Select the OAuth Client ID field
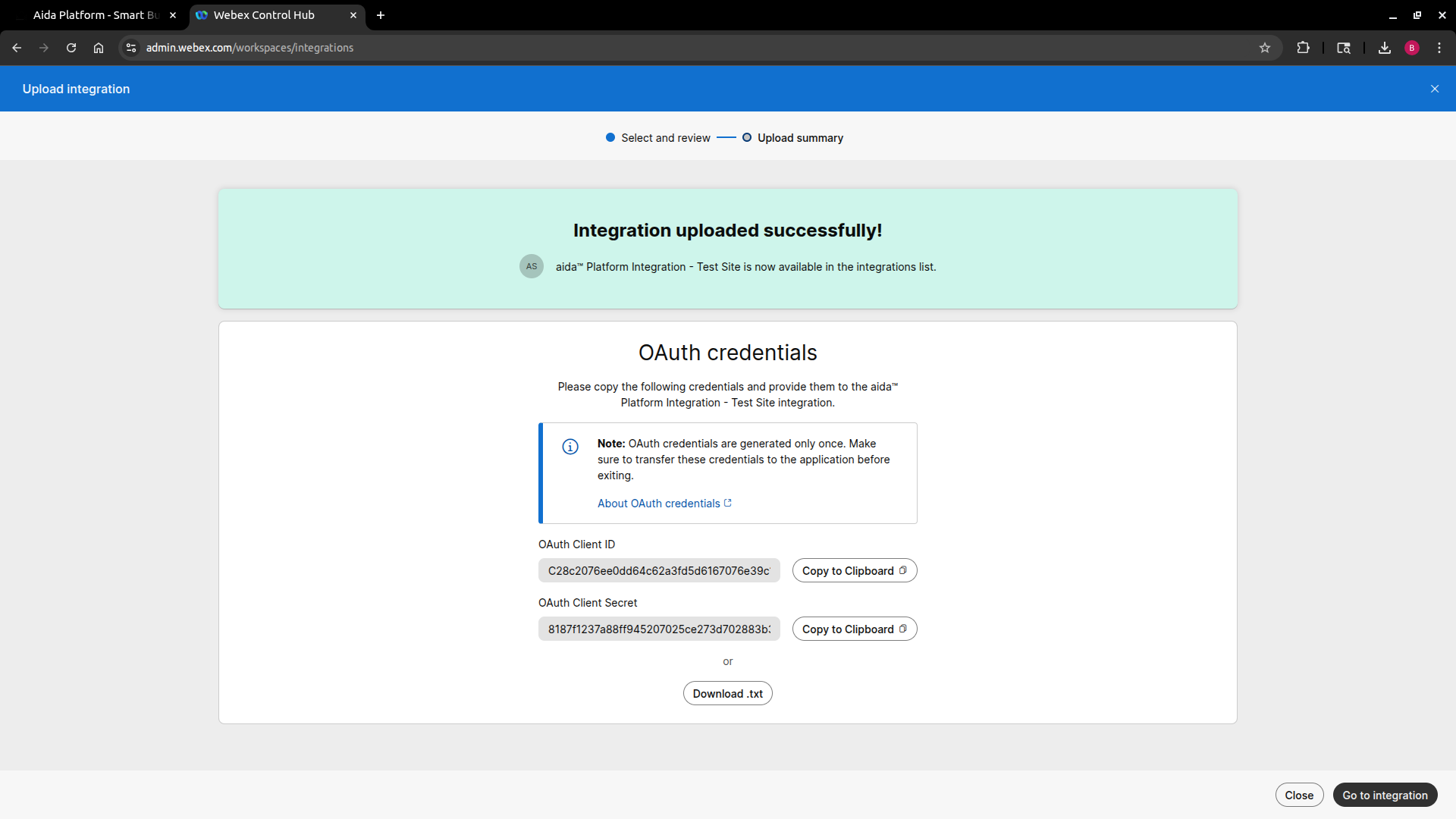This screenshot has width=1456, height=819. coord(658,571)
